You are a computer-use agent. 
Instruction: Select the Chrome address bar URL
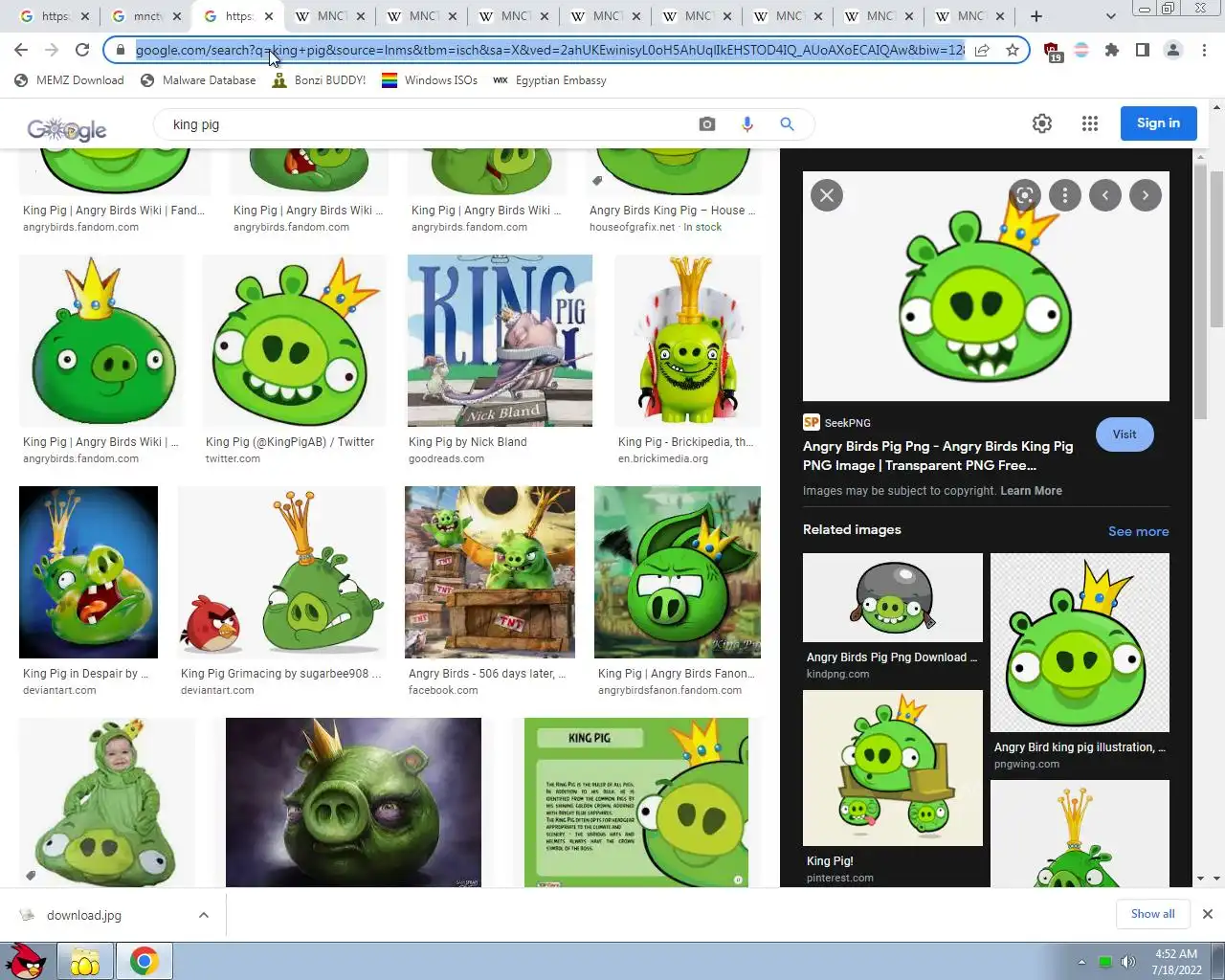pyautogui.click(x=549, y=50)
